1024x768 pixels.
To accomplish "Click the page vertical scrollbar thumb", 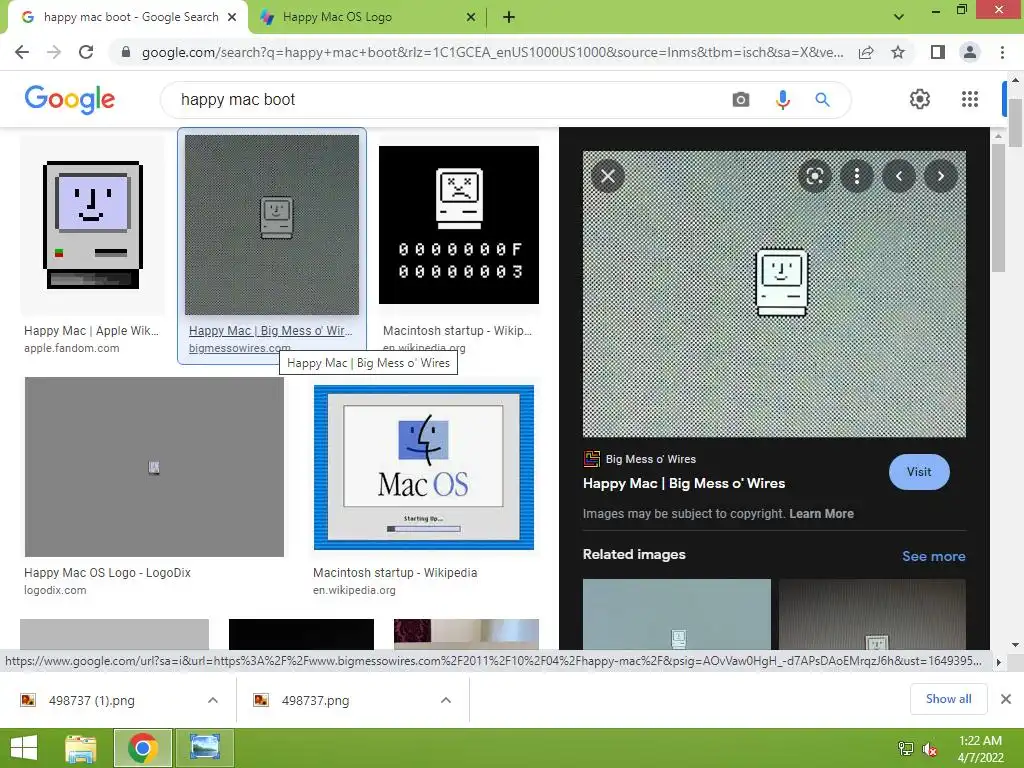I will pos(1015,123).
